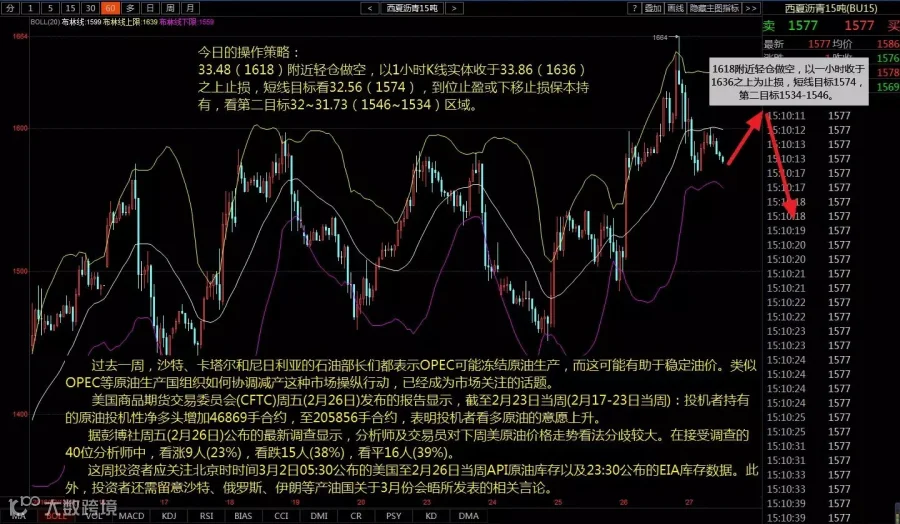Expand more tools with >> button
The image size is (900, 524).
pos(751,8)
